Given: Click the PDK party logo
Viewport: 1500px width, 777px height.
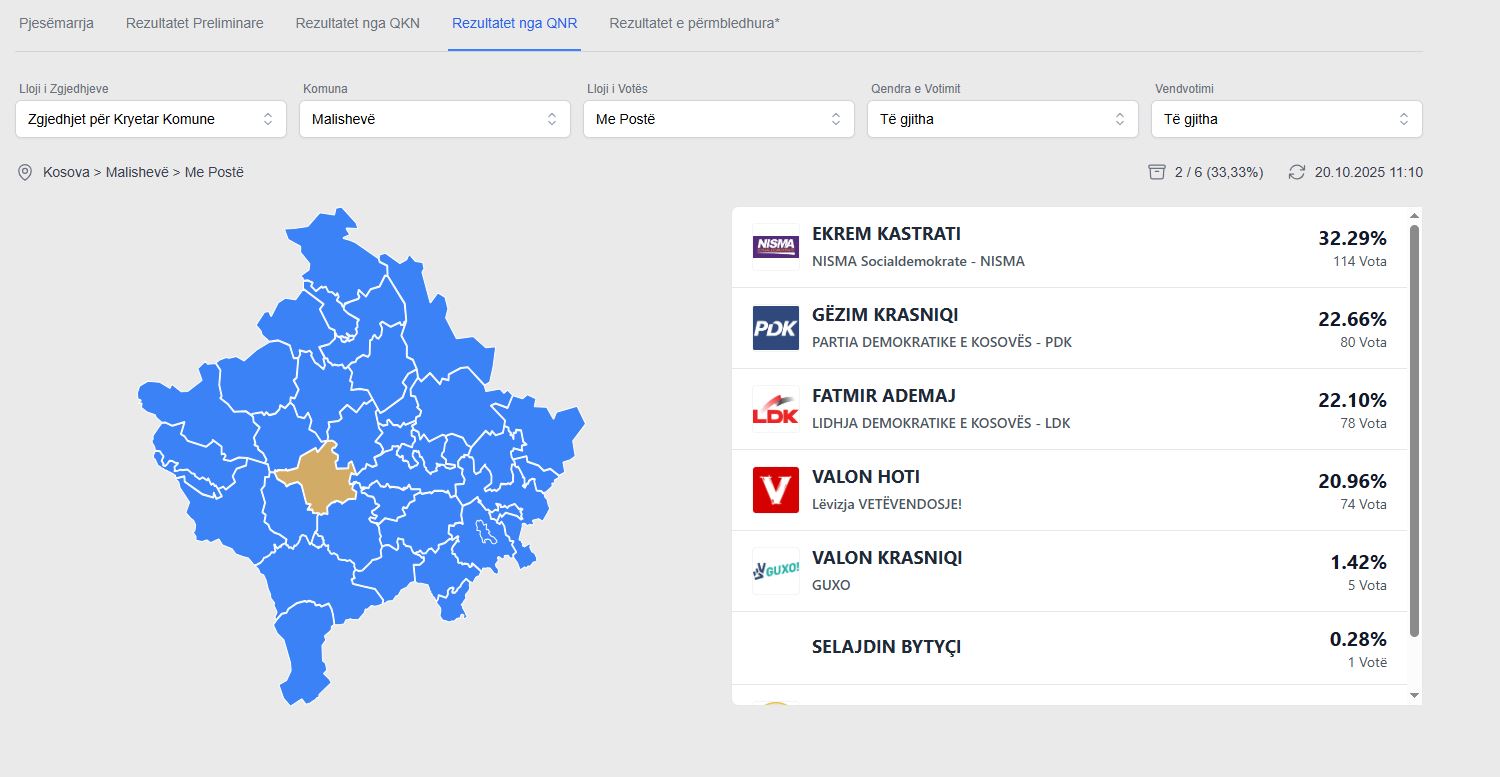Looking at the screenshot, I should click(775, 328).
